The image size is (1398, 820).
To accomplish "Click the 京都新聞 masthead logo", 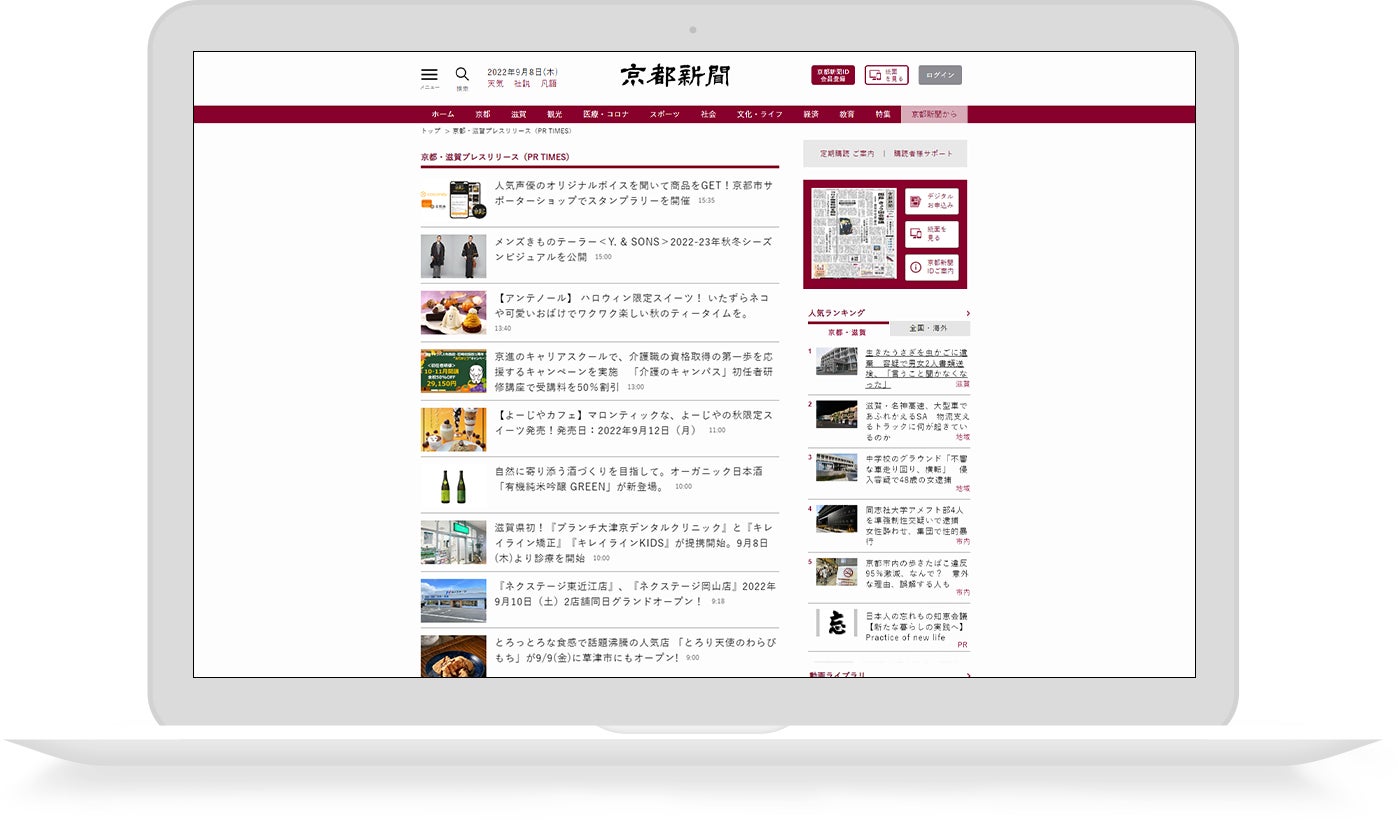I will (x=676, y=75).
